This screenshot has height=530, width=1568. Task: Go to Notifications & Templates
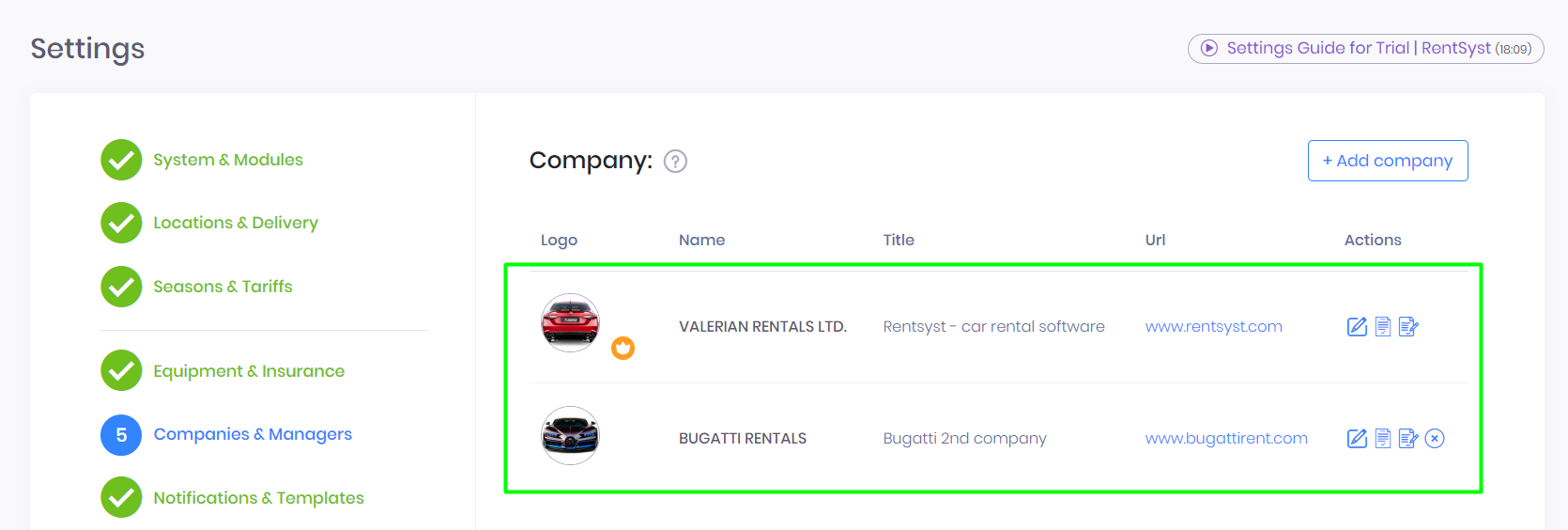click(258, 498)
